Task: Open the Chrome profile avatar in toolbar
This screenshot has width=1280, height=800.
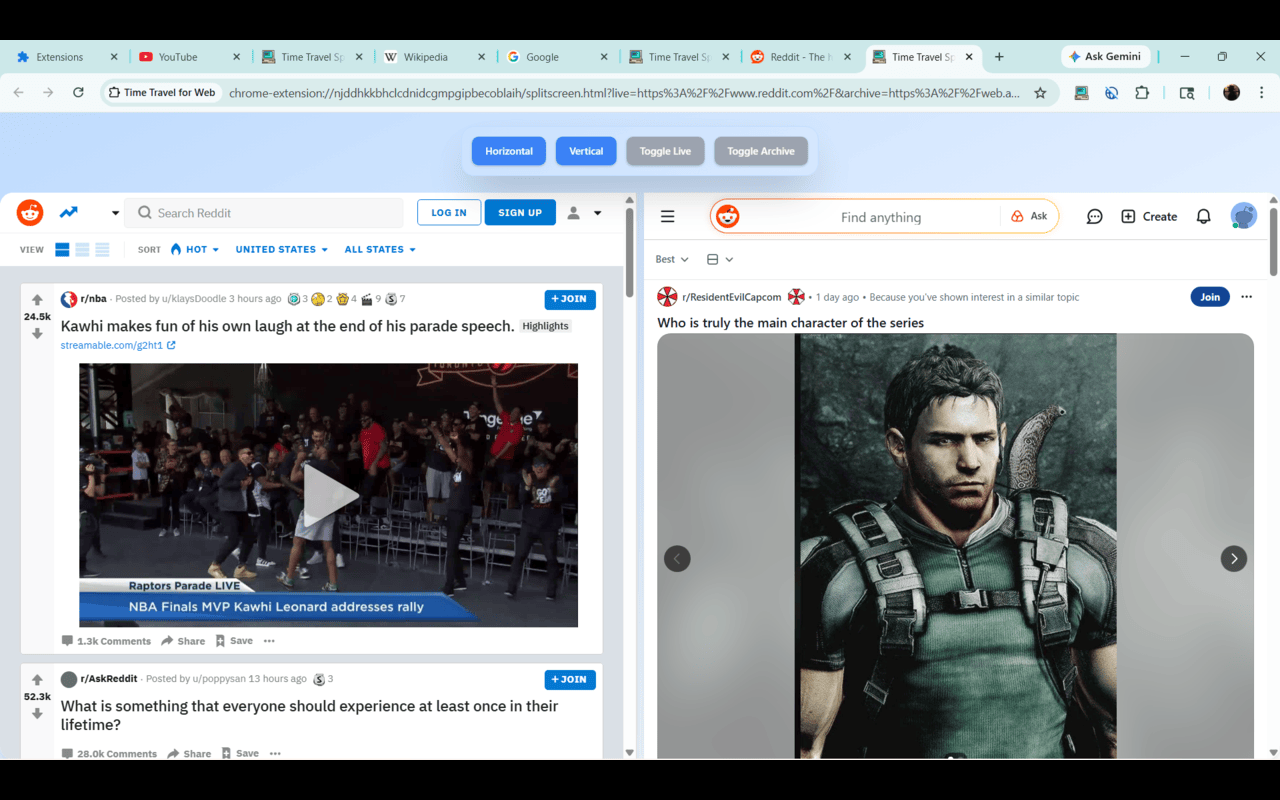Action: [1232, 93]
